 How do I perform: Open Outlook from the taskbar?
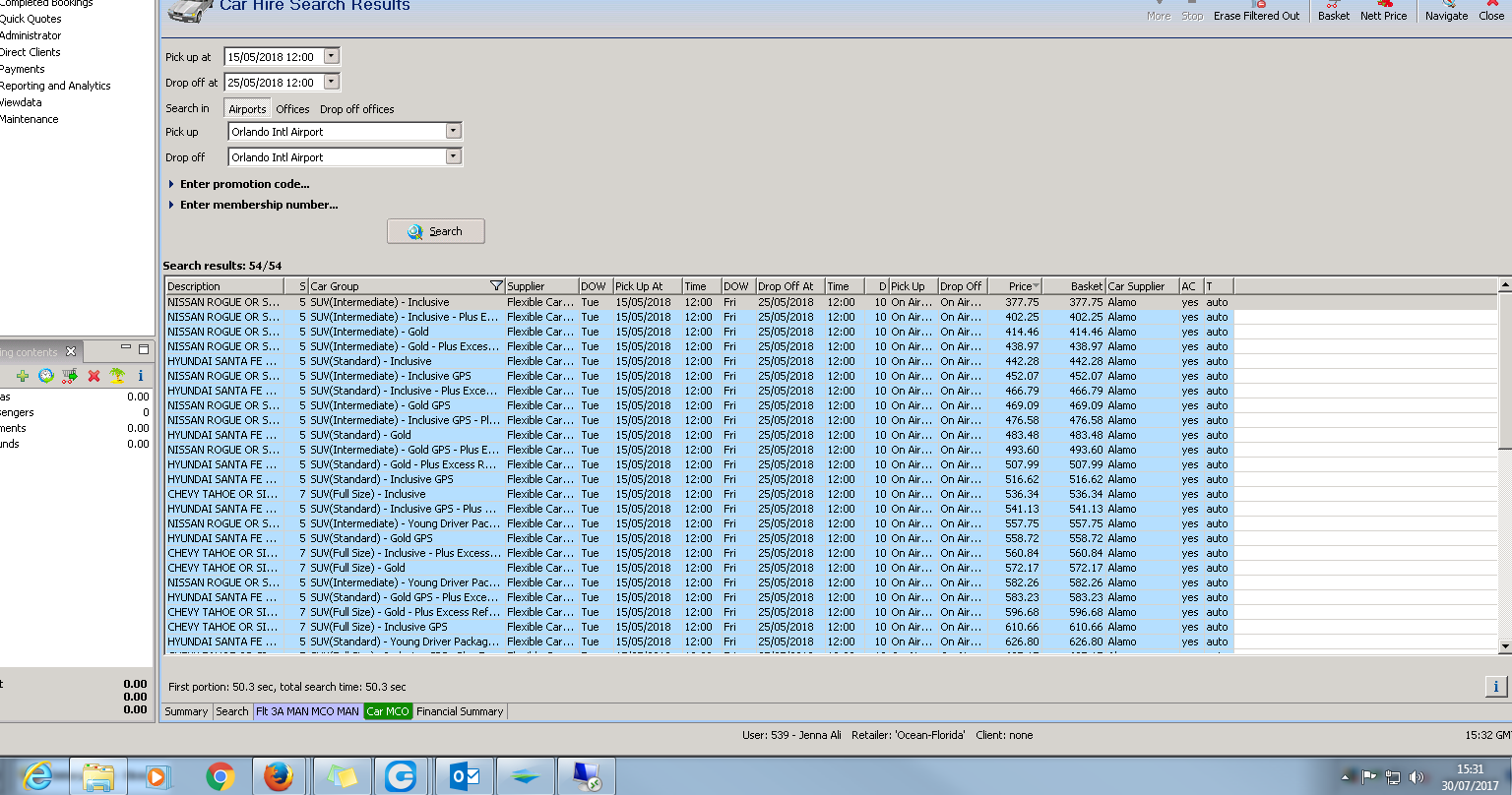click(464, 776)
